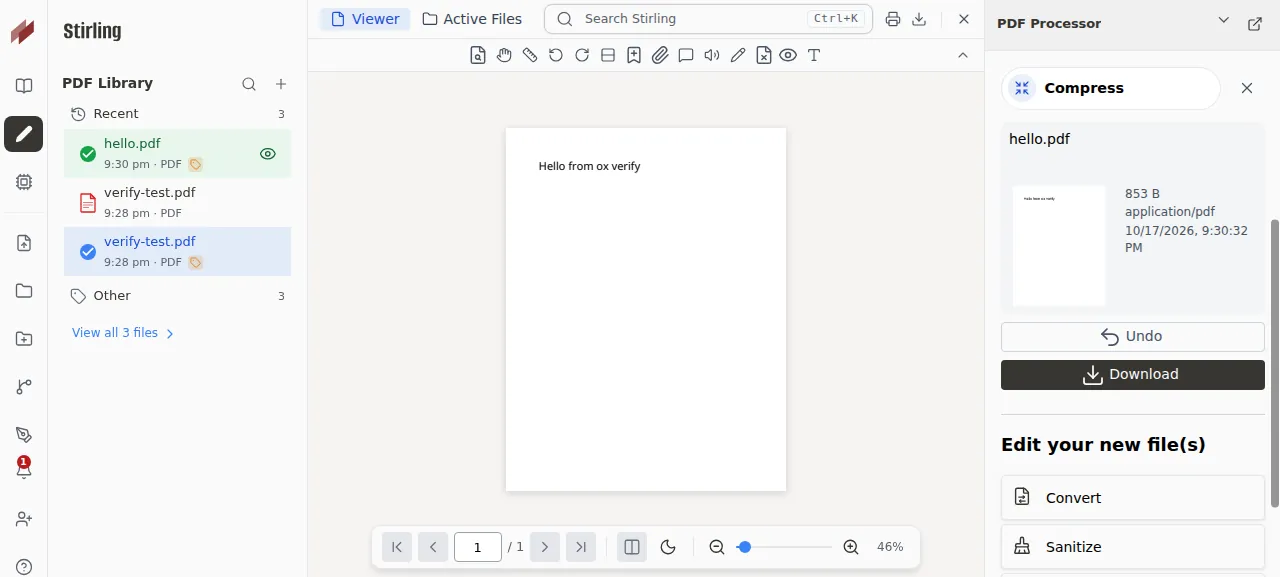The height and width of the screenshot is (577, 1280).
Task: Add a file with PDF Library plus
Action: tap(281, 84)
